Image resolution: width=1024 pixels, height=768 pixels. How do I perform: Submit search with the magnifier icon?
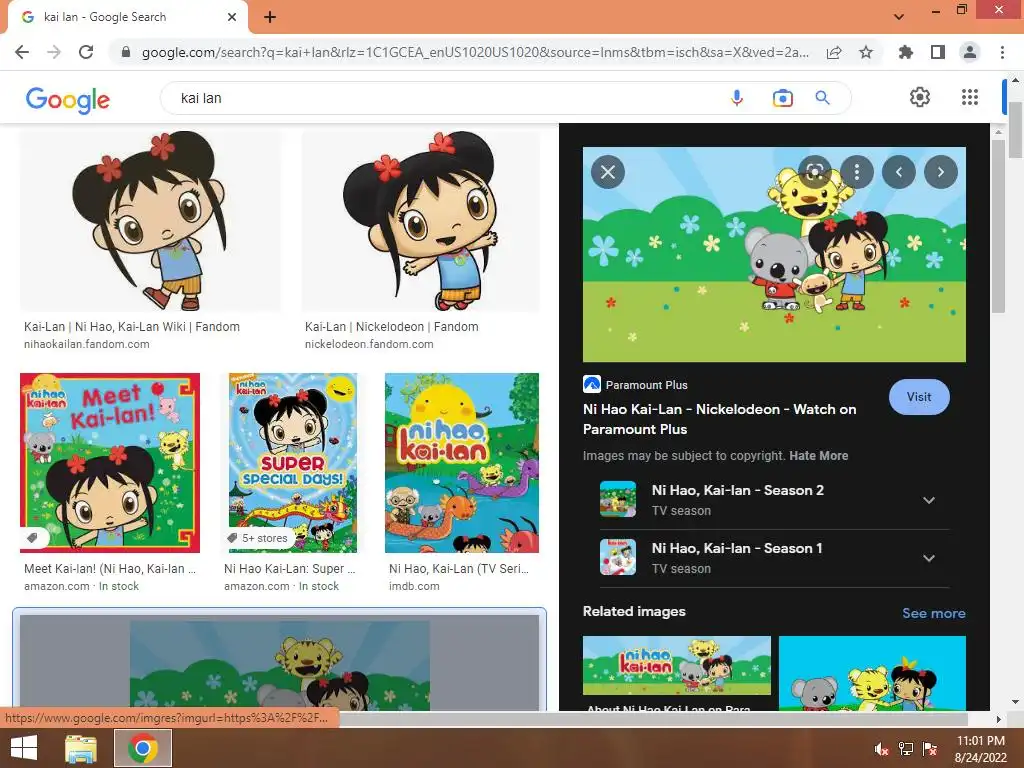click(823, 98)
